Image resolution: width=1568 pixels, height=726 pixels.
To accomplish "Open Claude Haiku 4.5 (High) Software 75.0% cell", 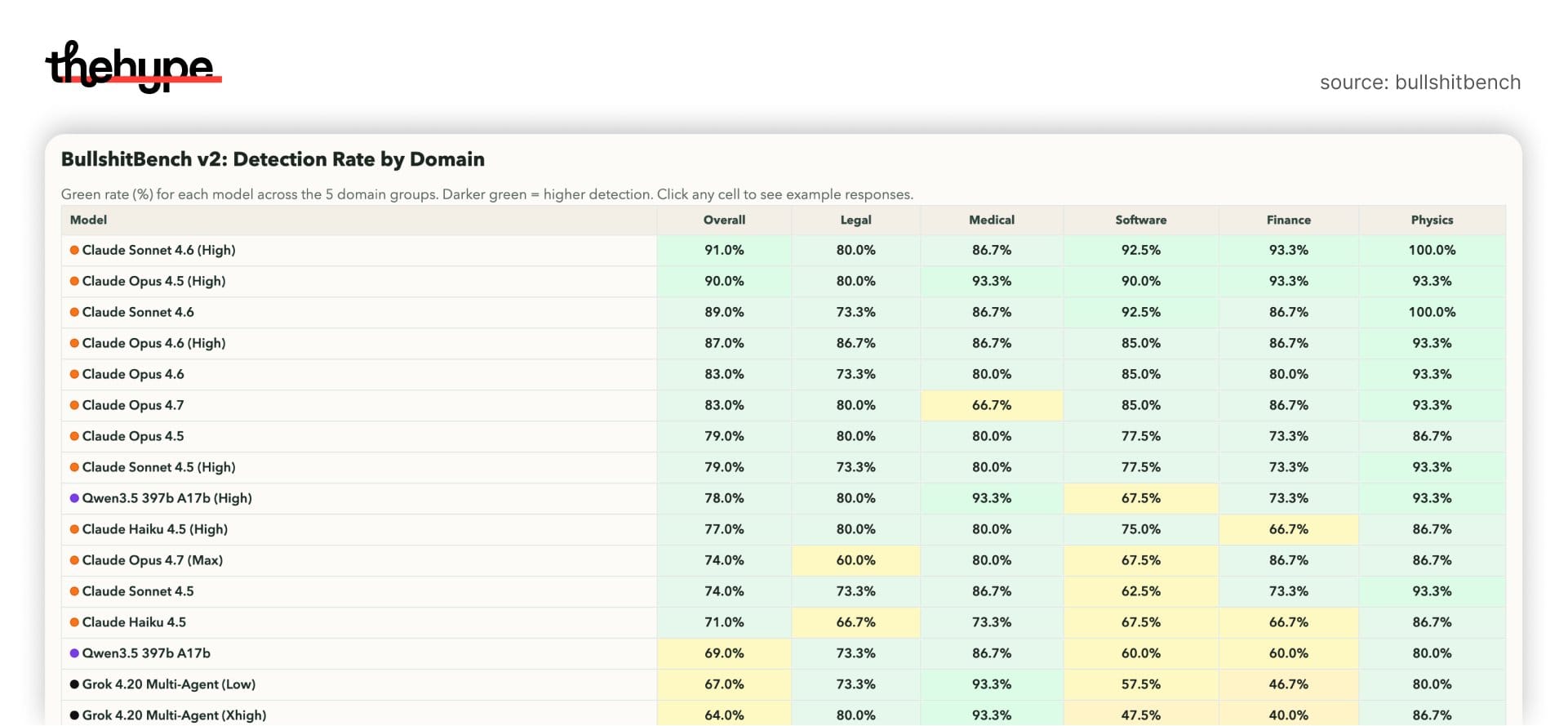I will [1140, 530].
